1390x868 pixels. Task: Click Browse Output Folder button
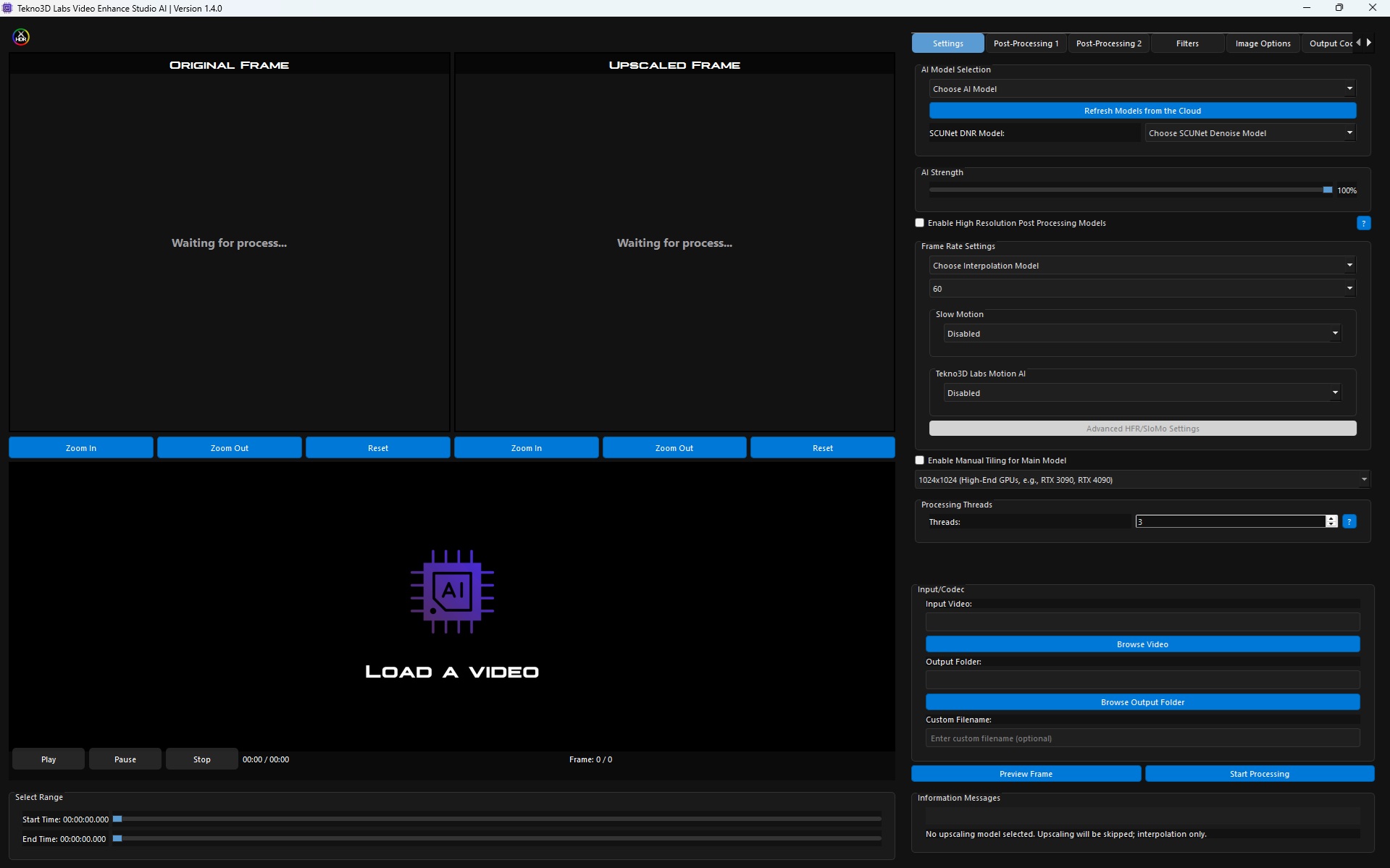1142,702
